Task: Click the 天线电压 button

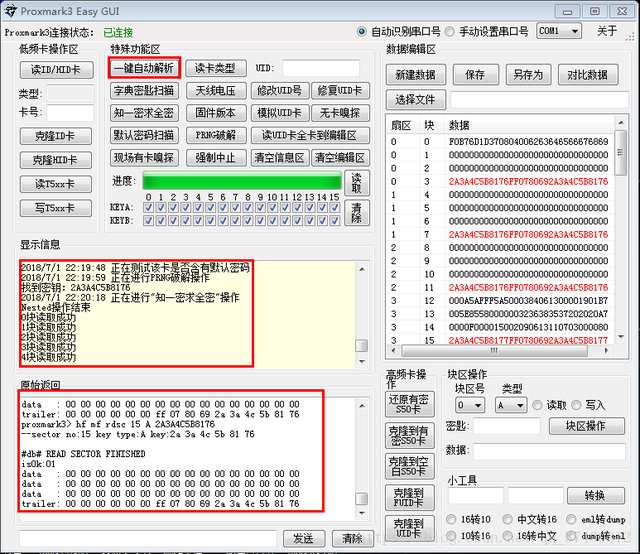Action: pyautogui.click(x=216, y=91)
